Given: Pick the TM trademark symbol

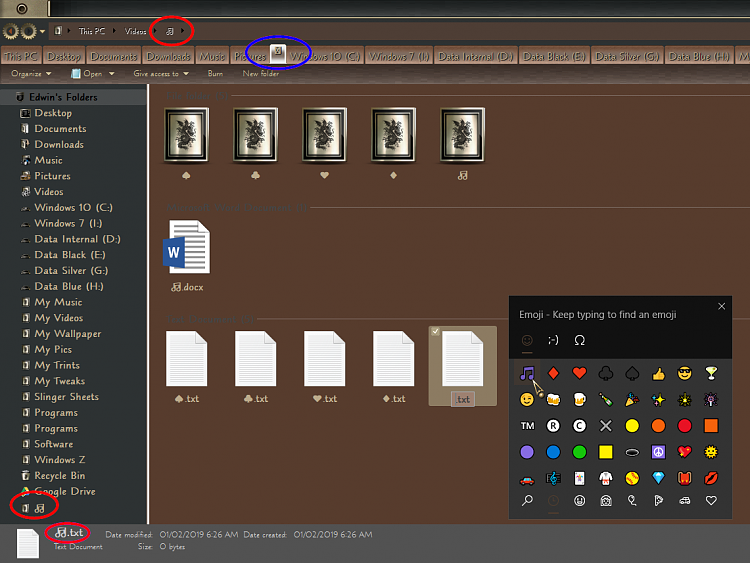Looking at the screenshot, I should click(x=527, y=426).
